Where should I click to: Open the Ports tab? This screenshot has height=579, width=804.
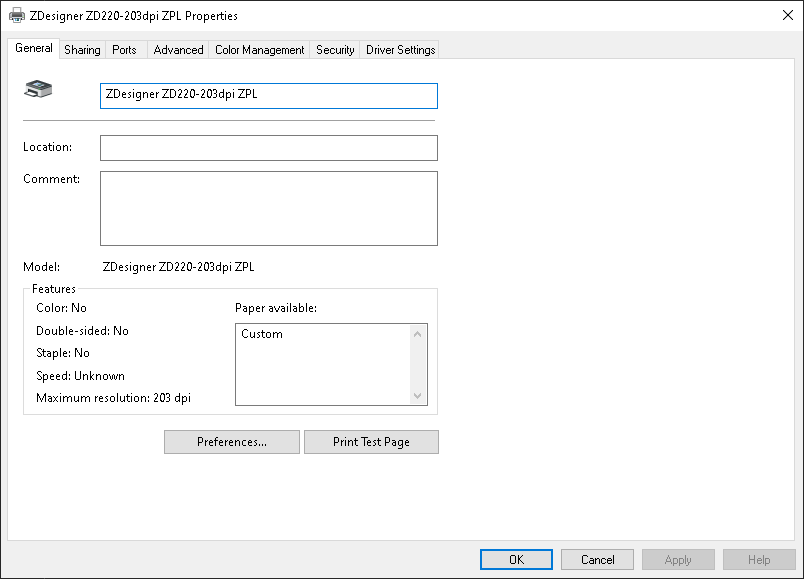125,49
